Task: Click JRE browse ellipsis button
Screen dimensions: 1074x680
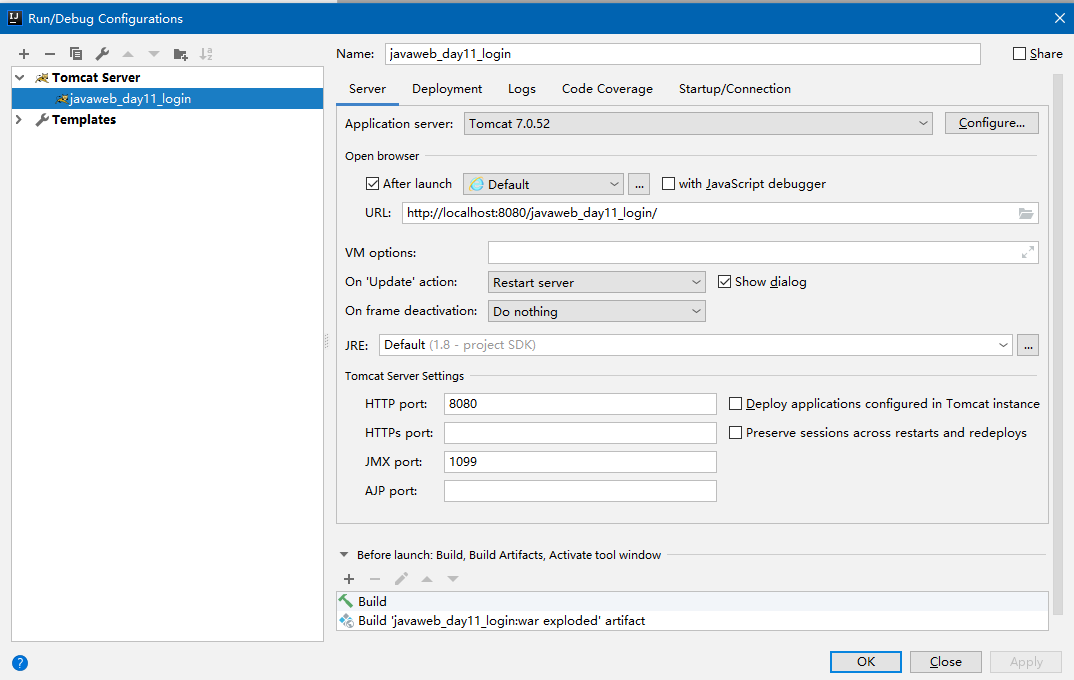Action: click(1027, 345)
